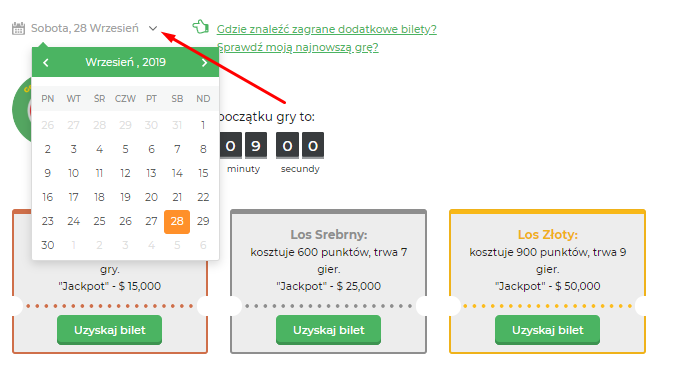Screen dimensions: 674x384
Task: Pick day 30 in the calendar
Action: point(48,245)
